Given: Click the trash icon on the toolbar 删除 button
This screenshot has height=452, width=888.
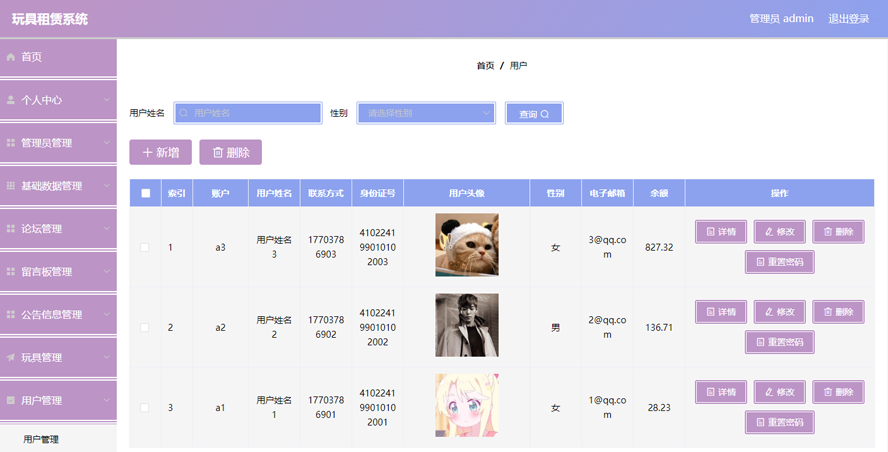Looking at the screenshot, I should coord(217,152).
